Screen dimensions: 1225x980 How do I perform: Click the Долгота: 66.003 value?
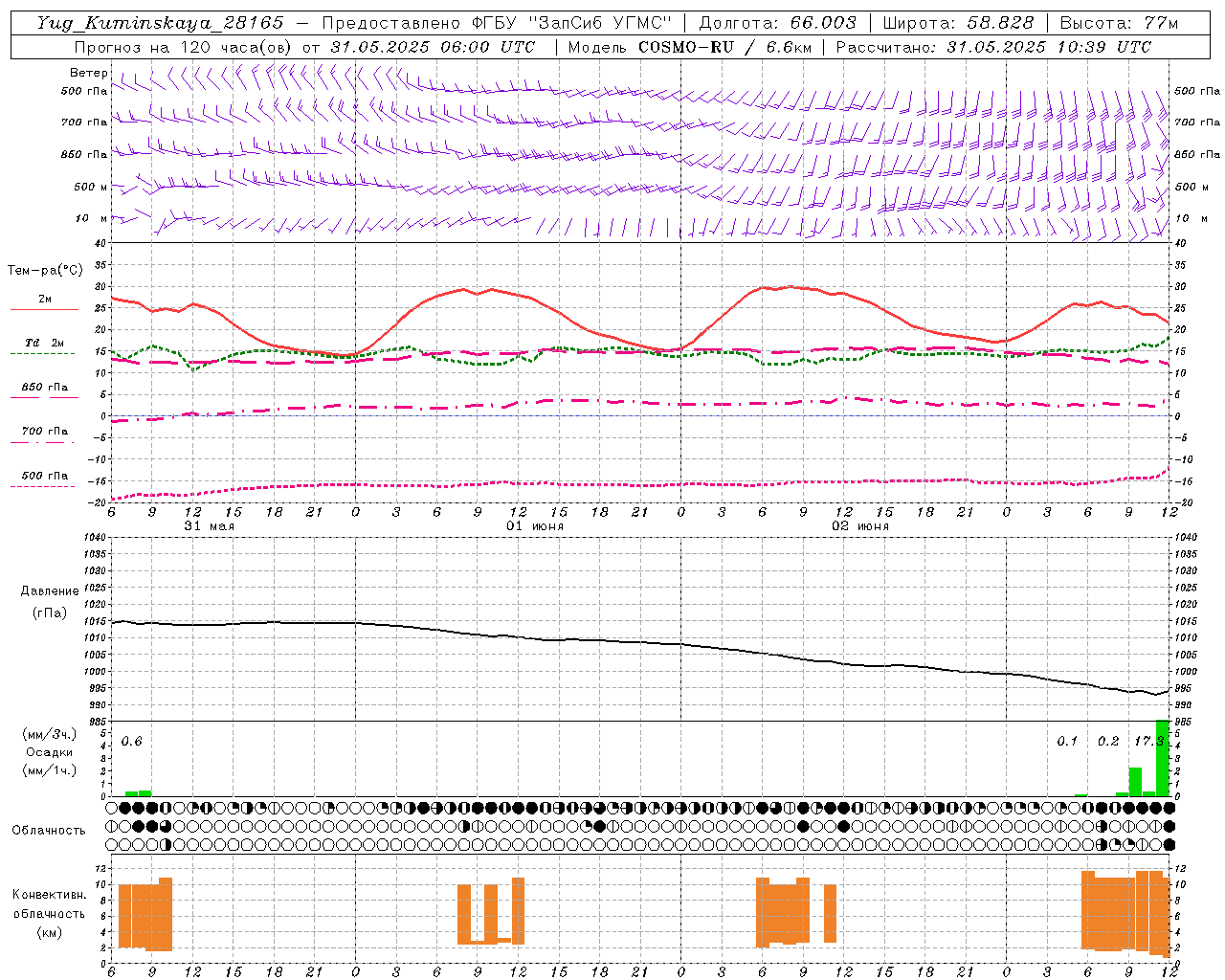[778, 23]
